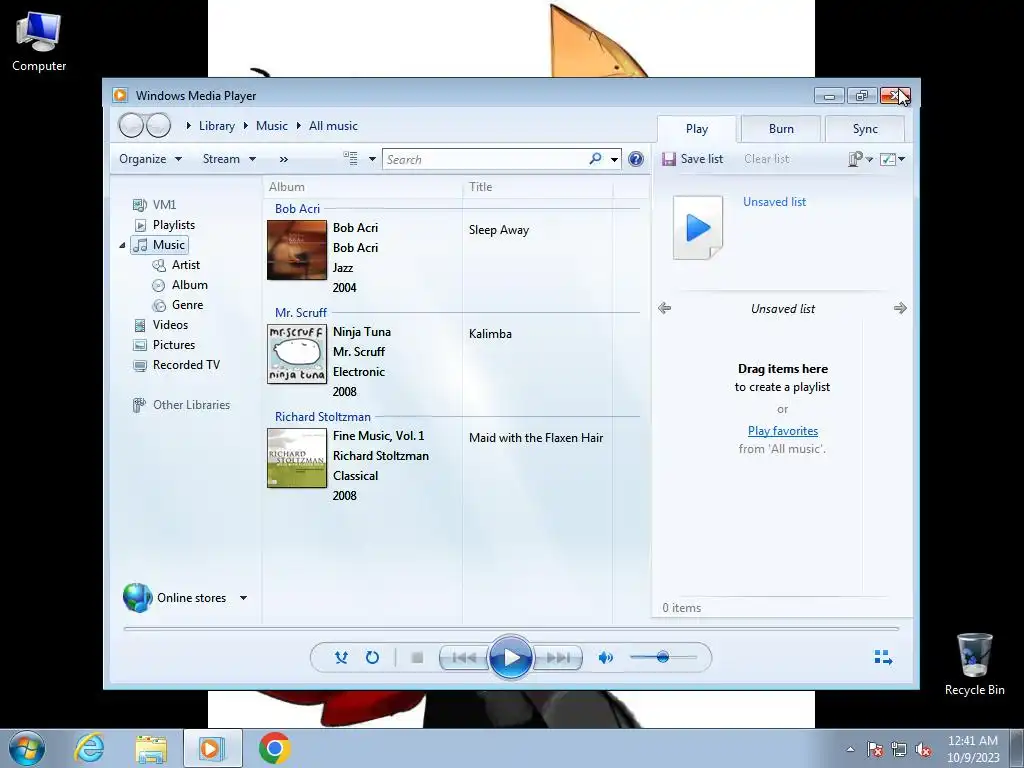Open Videos library
Viewport: 1024px width, 768px height.
tap(161, 325)
